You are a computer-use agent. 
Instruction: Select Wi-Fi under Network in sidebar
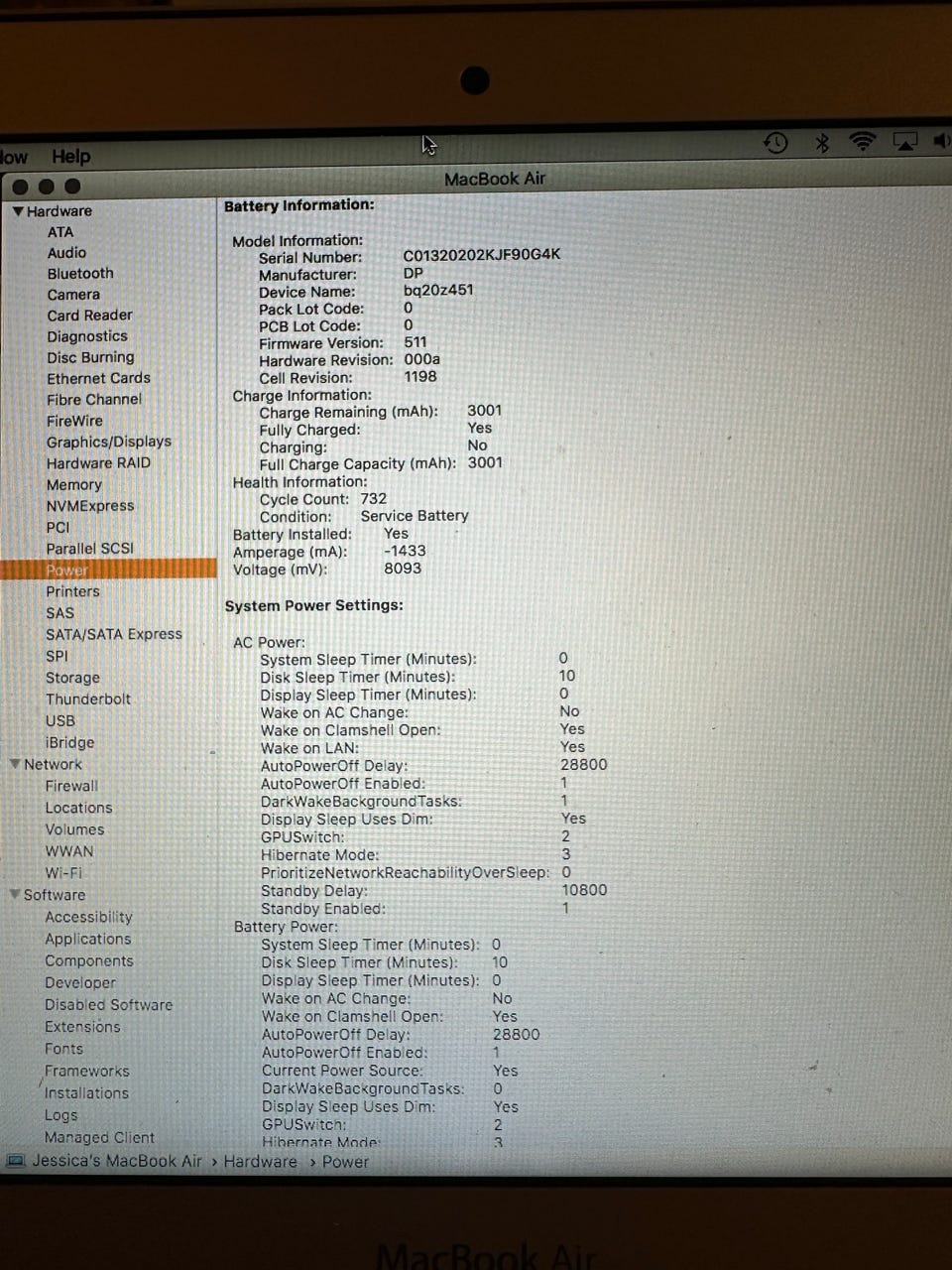click(x=63, y=873)
